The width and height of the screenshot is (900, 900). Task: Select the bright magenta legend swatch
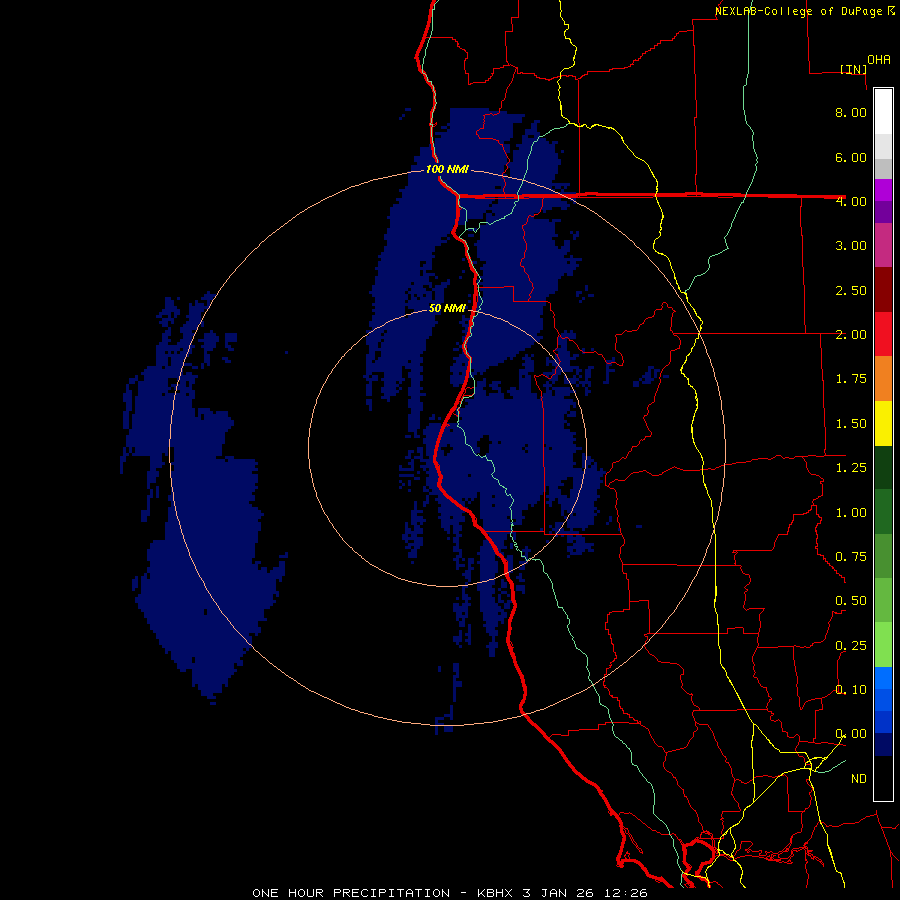click(x=883, y=190)
